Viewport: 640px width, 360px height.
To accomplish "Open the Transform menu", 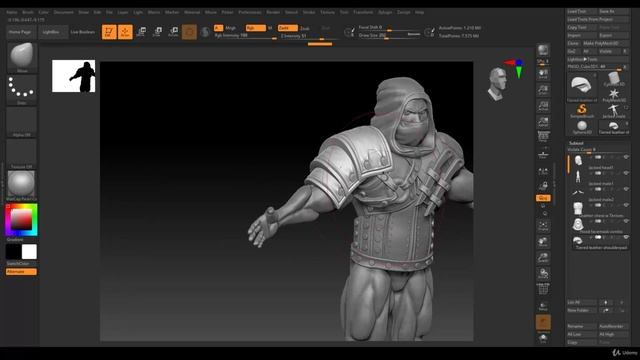I will 363,12.
